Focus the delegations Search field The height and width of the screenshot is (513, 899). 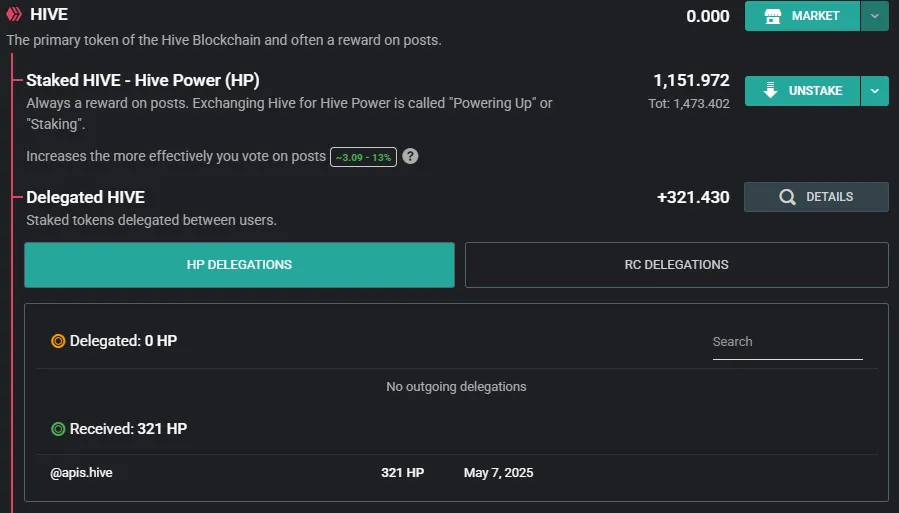(x=787, y=342)
